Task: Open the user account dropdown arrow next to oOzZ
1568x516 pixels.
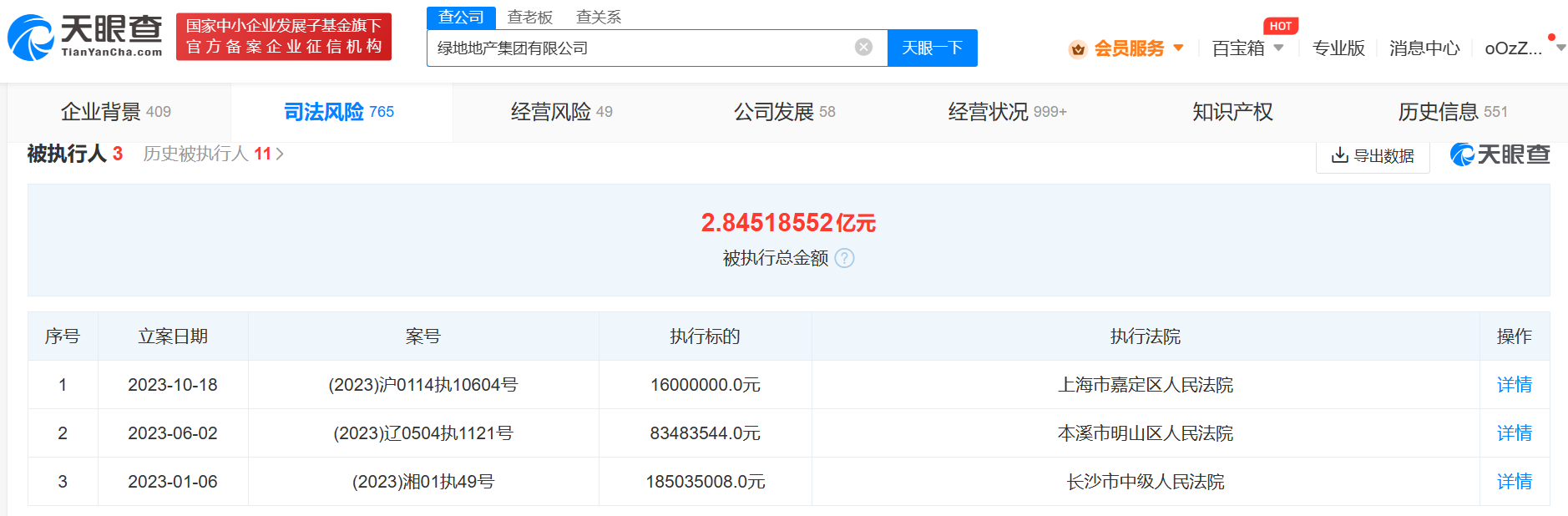Action: point(1560,48)
